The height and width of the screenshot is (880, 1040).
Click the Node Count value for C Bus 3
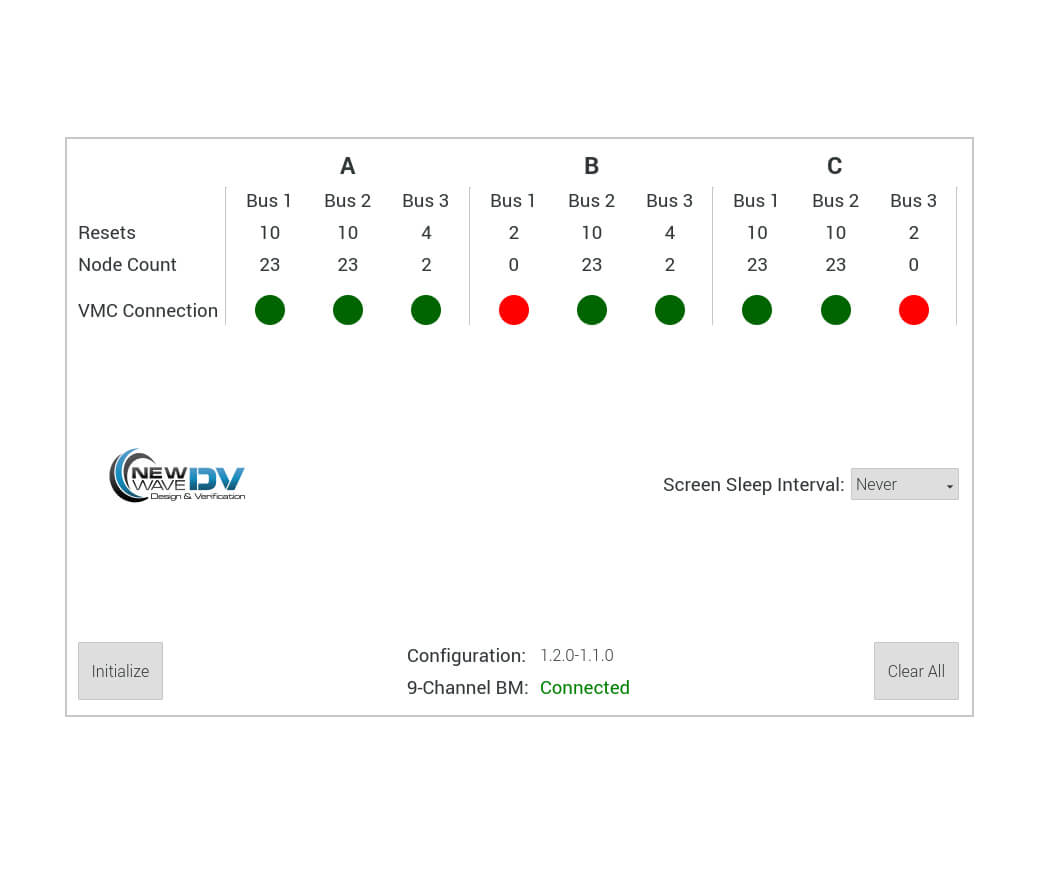point(914,265)
